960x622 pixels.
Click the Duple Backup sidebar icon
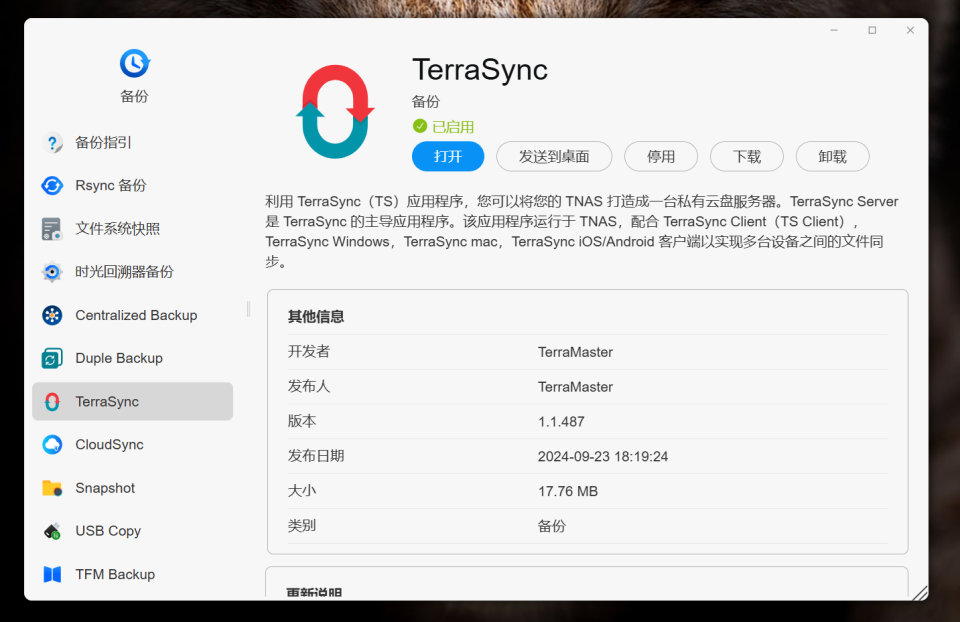point(52,358)
